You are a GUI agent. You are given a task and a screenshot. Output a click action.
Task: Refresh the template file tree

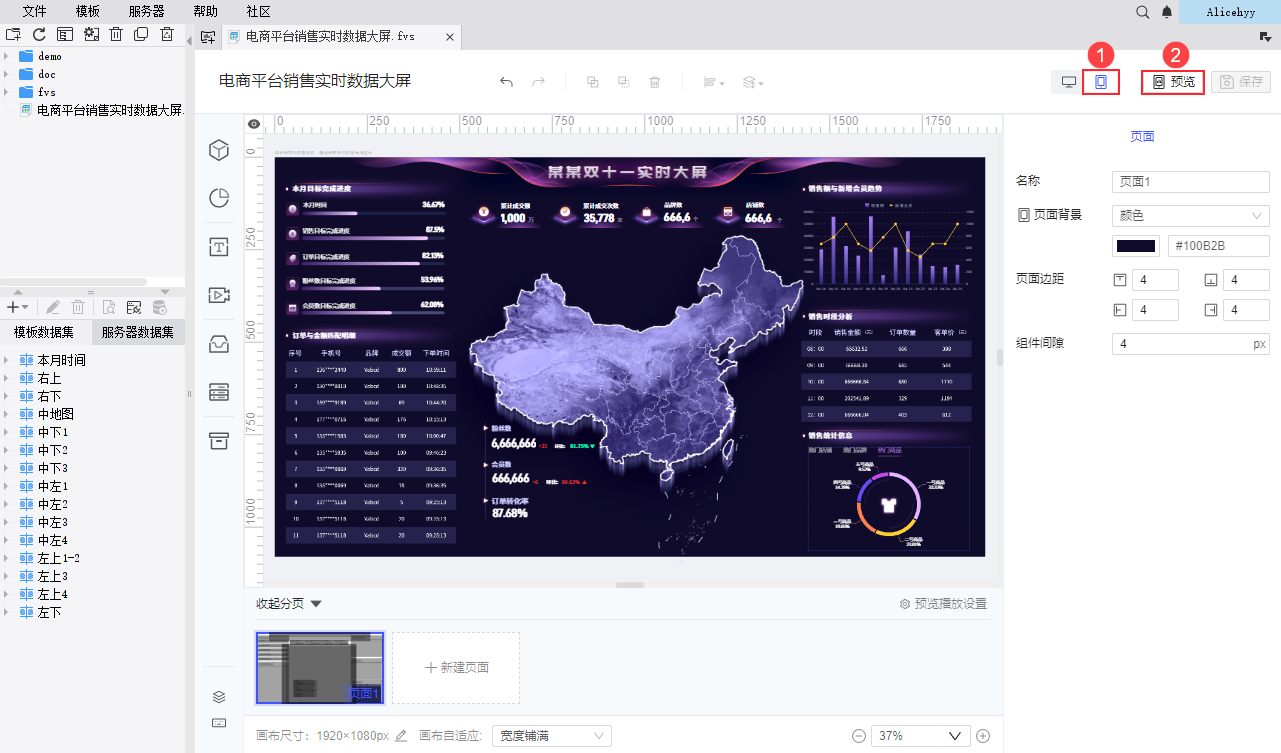(x=39, y=34)
